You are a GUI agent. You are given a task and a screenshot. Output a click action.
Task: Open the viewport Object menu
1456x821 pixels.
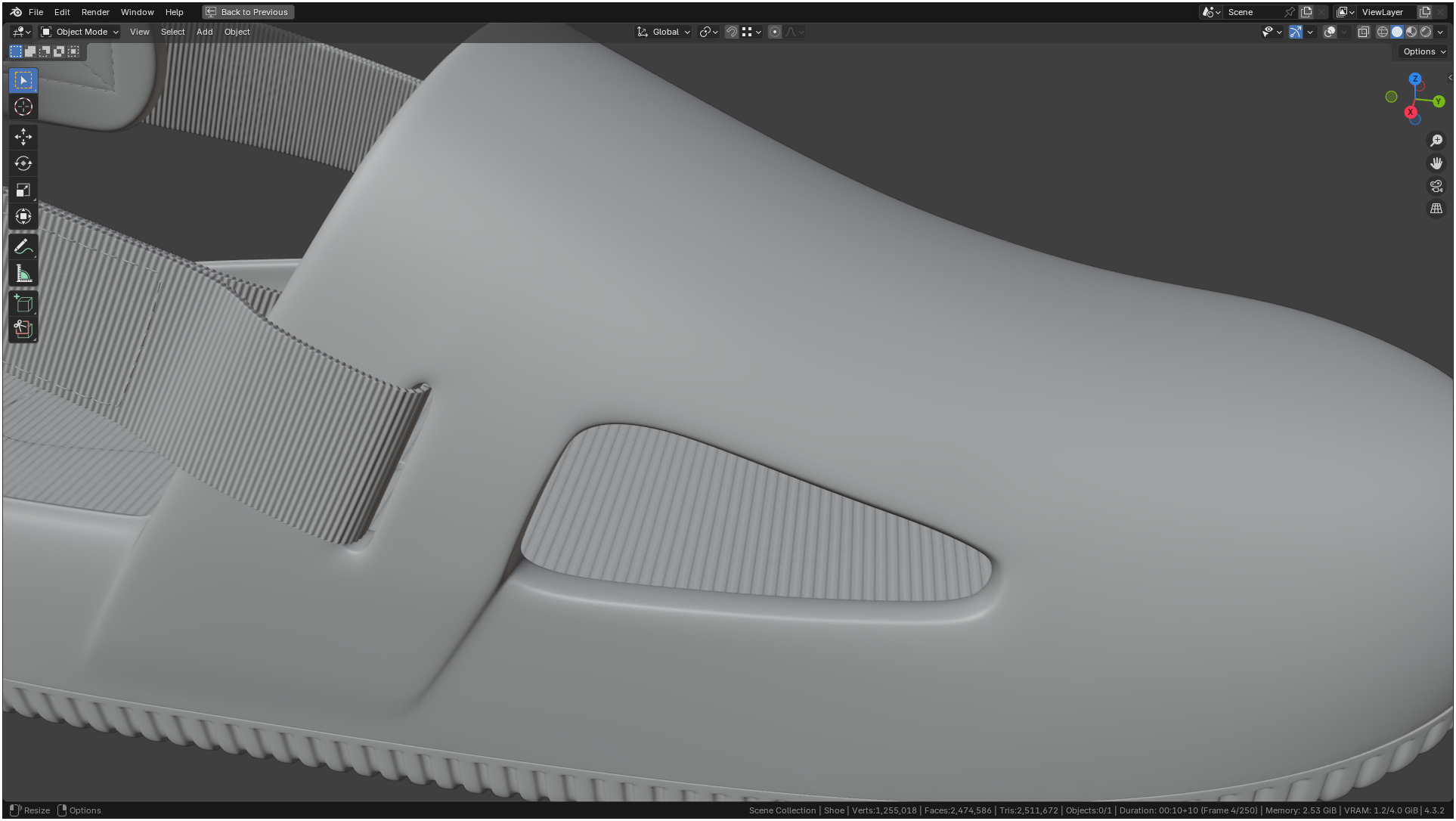pyautogui.click(x=237, y=32)
